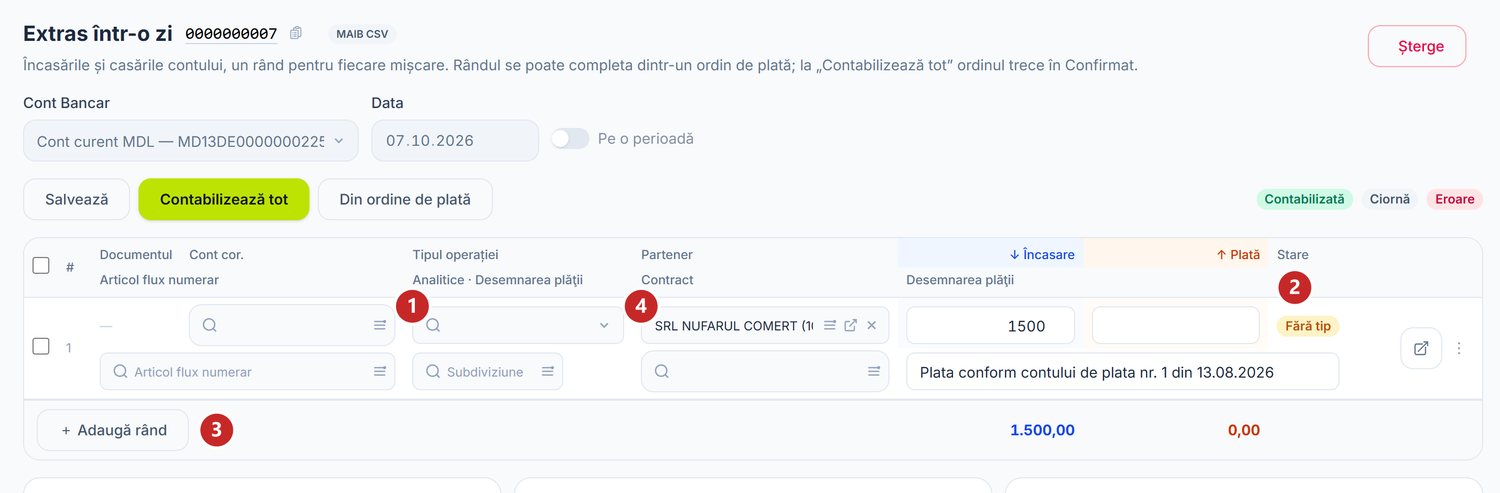Open row 1 more options menu
The height and width of the screenshot is (493, 1500).
1459,348
